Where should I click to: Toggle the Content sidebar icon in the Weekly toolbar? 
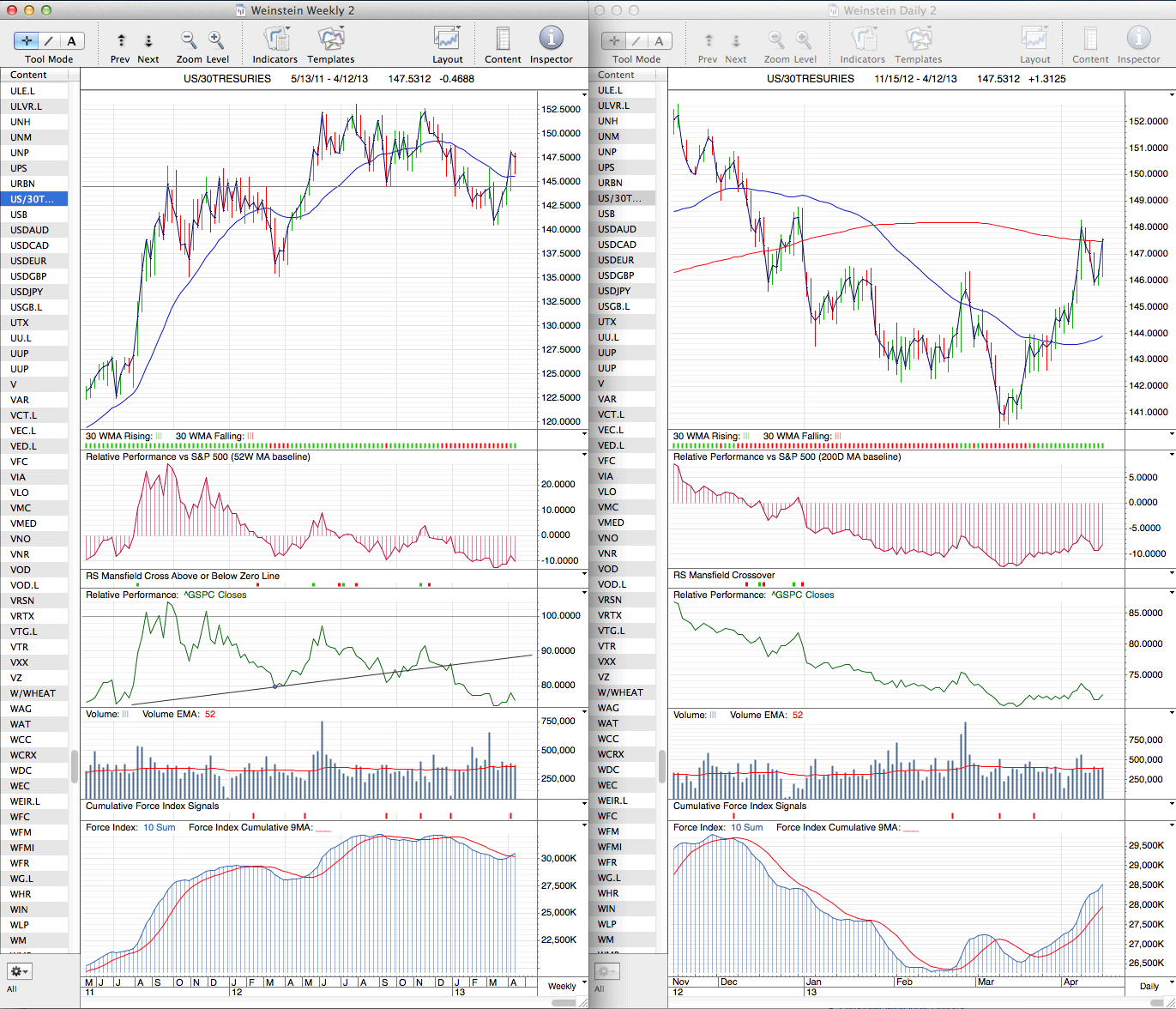click(x=503, y=40)
